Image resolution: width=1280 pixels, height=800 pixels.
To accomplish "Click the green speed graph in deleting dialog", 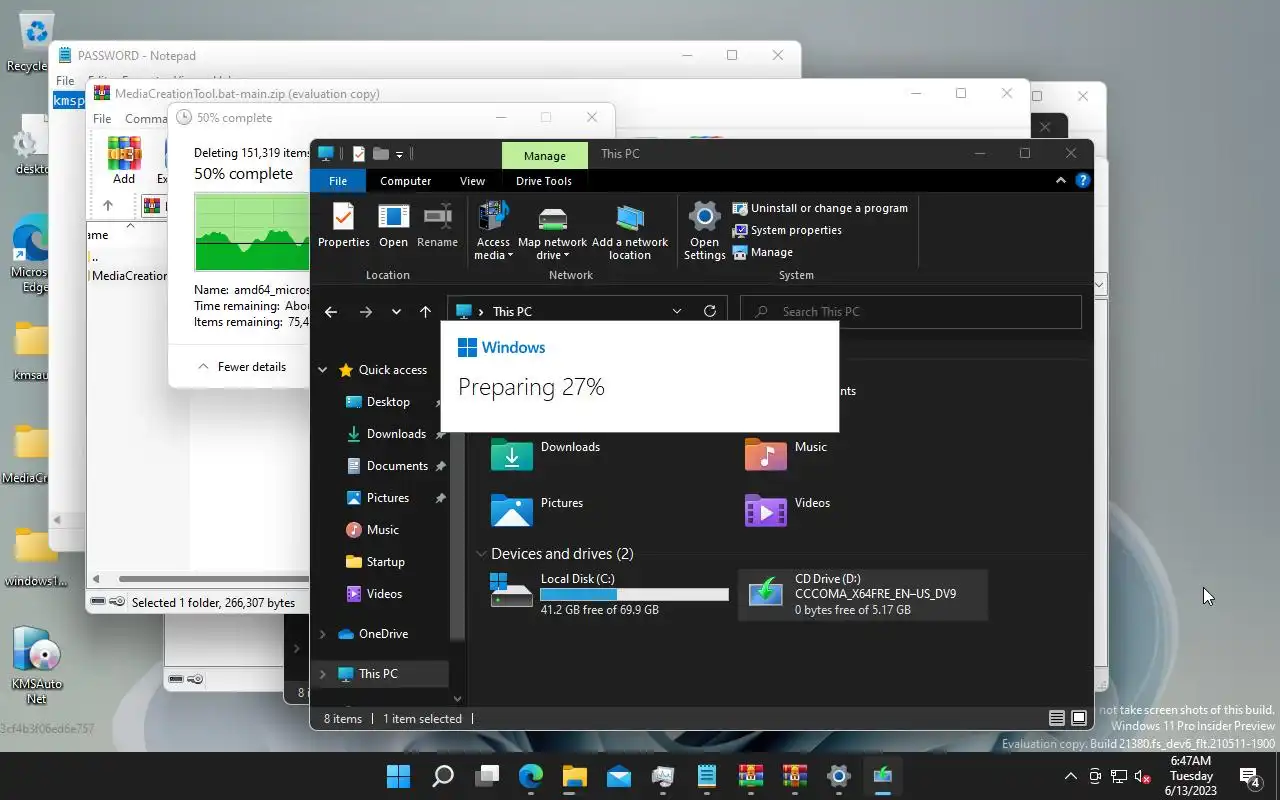I will coord(253,233).
